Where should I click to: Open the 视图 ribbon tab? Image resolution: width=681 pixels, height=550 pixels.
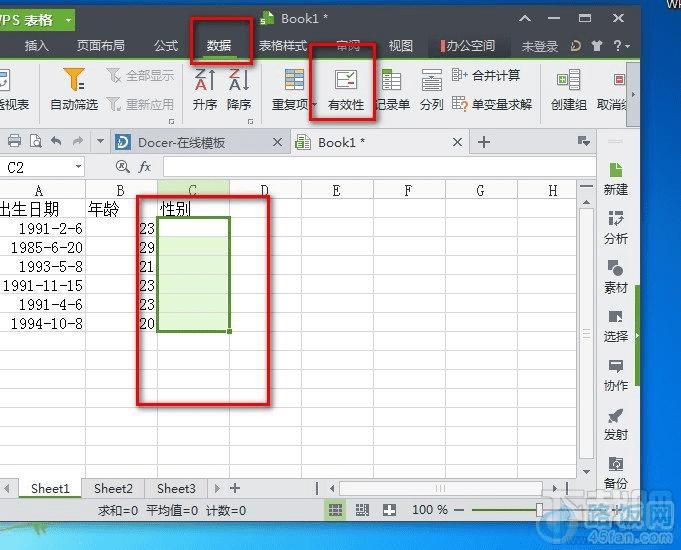[400, 46]
